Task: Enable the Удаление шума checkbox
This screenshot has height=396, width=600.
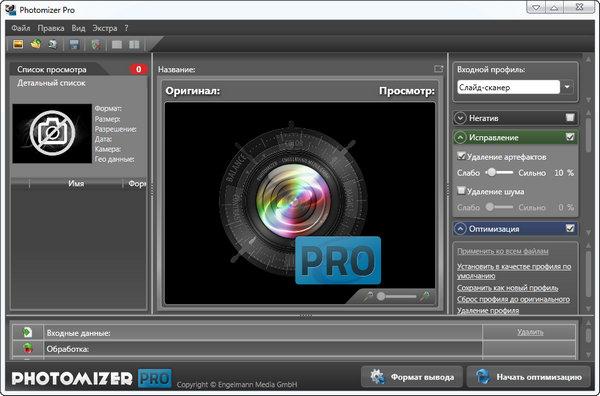Action: [x=461, y=191]
